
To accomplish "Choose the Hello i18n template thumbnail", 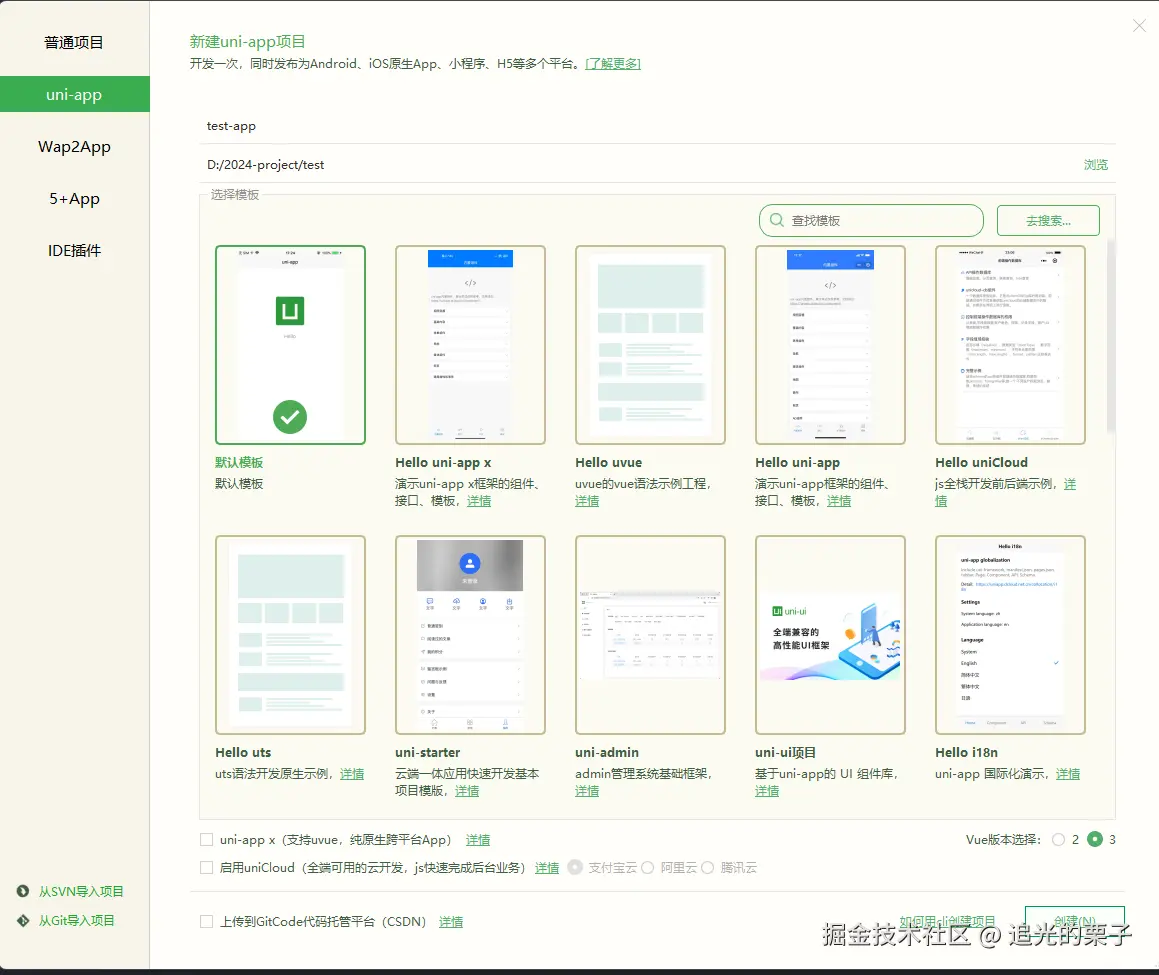I will point(1010,635).
